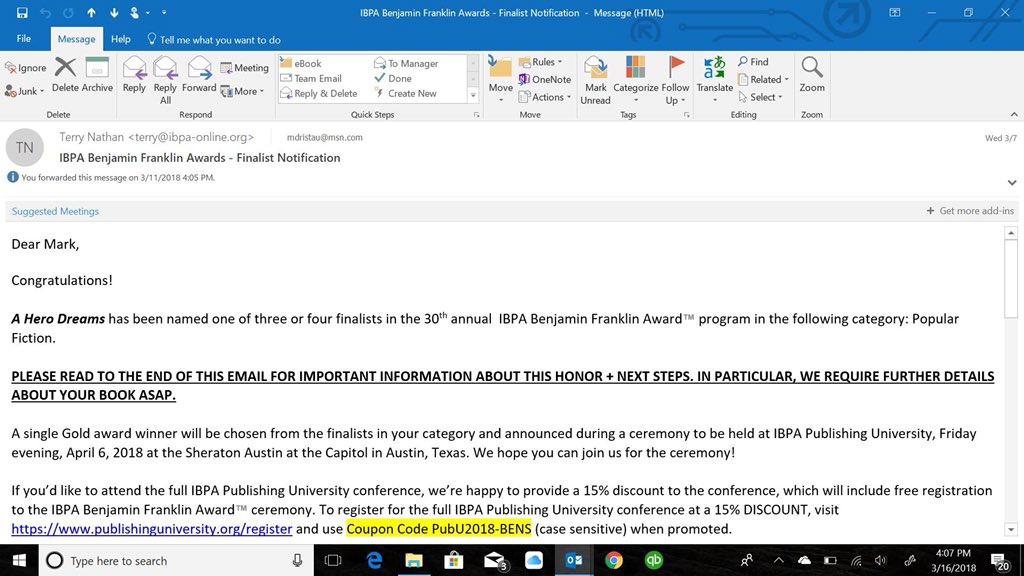1024x576 pixels.
Task: Open the Actions dropdown
Action: 545,97
